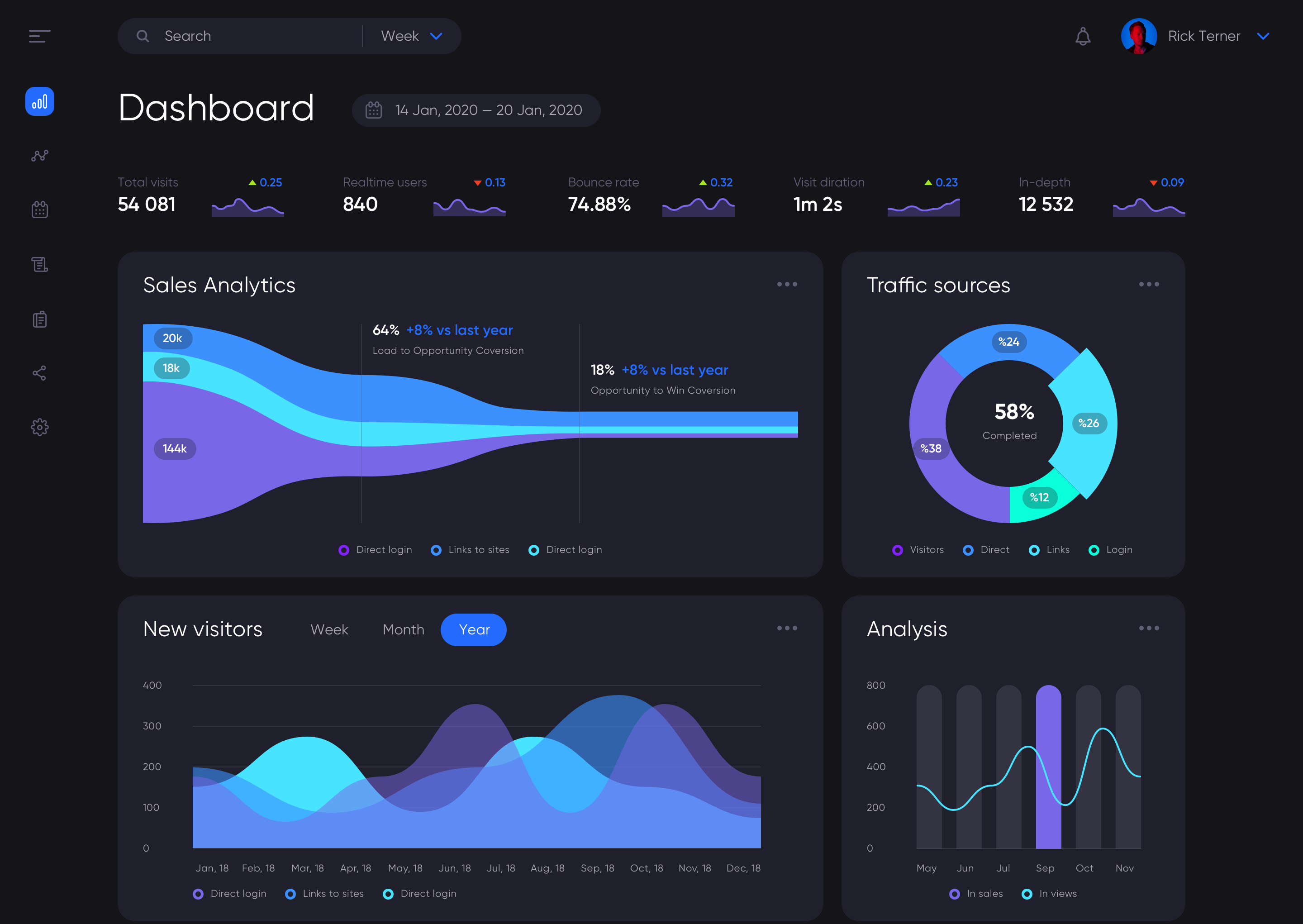
Task: Open the bar chart dashboard icon
Action: [40, 102]
